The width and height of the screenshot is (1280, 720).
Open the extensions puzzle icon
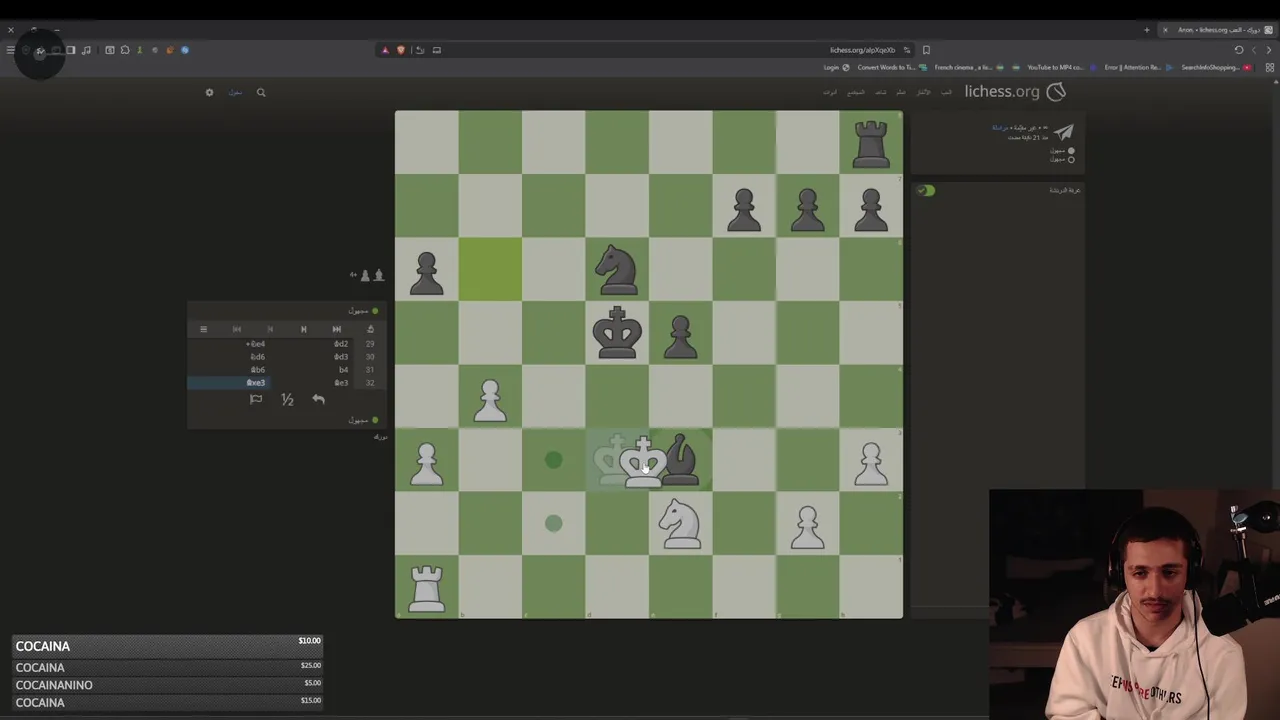coord(125,50)
